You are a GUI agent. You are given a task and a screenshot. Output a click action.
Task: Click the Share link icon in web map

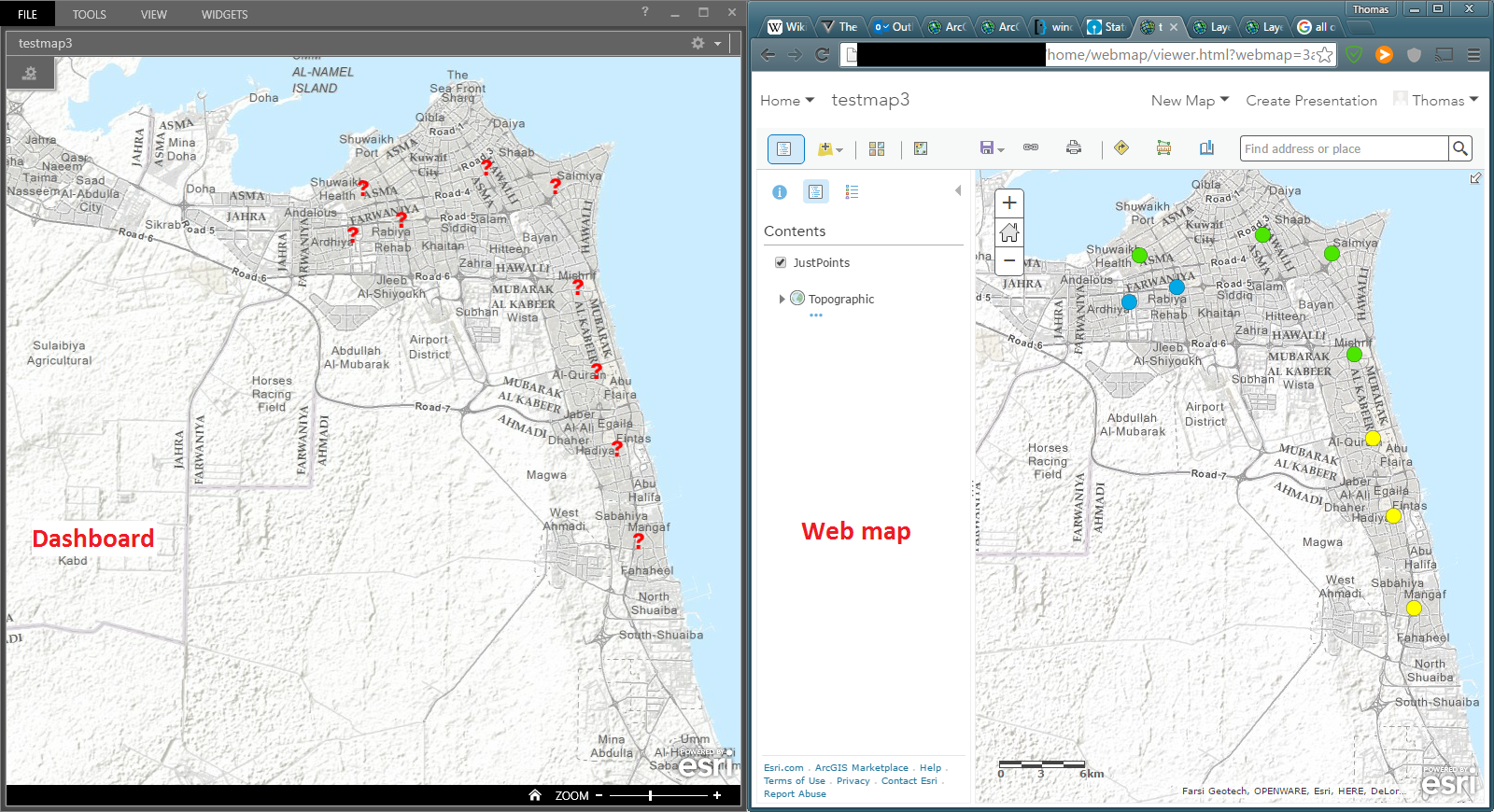[1031, 147]
